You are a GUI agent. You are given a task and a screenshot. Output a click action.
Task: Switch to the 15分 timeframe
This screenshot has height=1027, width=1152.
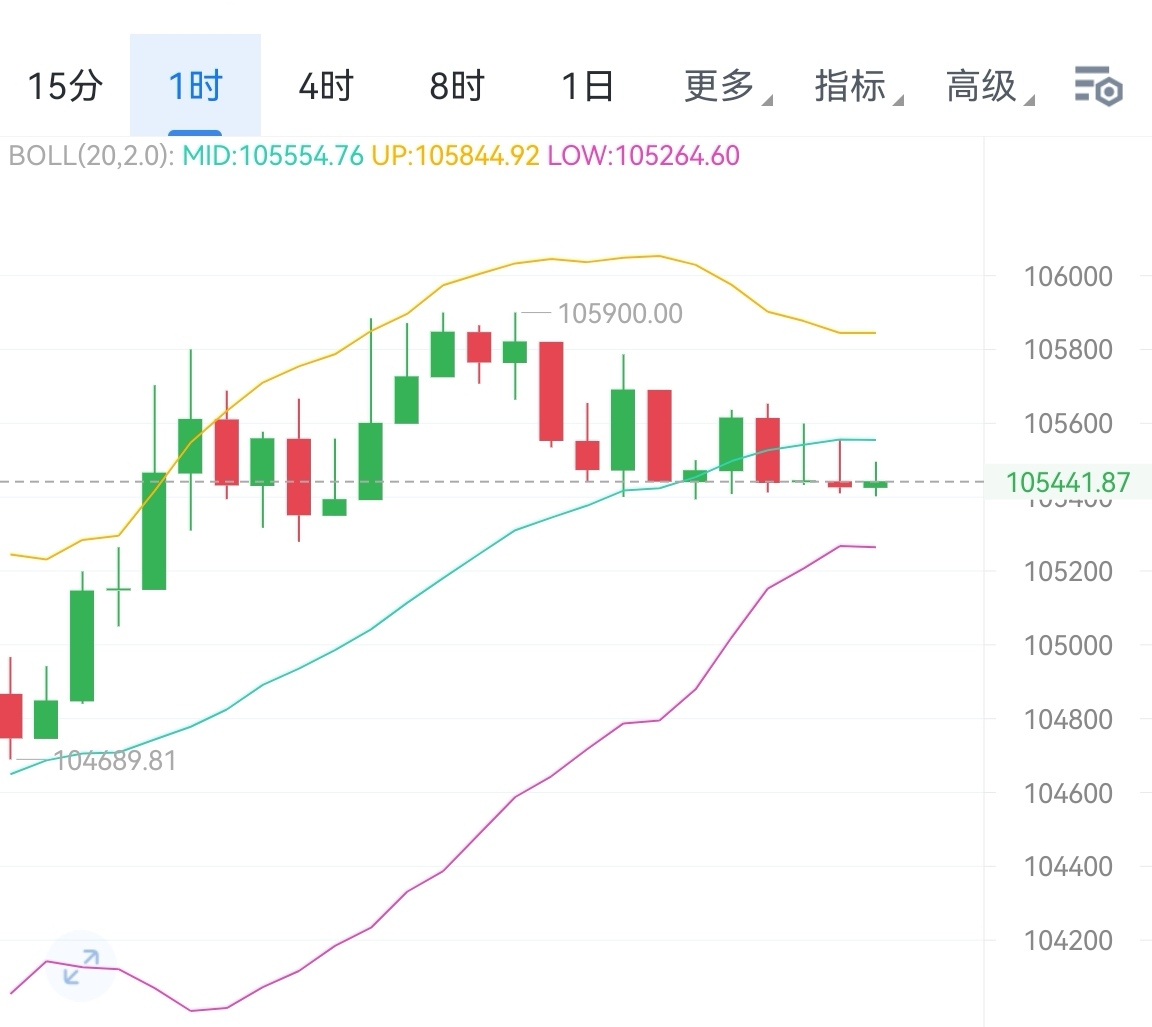click(x=65, y=87)
